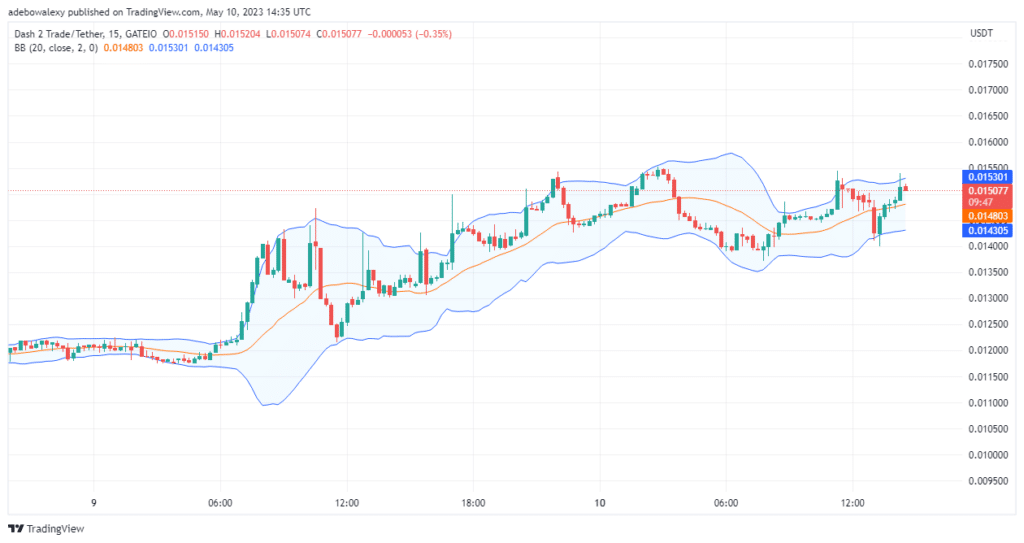Screen dimensions: 1024x543
Task: Click the 0.013000 price axis label
Action: tap(988, 299)
